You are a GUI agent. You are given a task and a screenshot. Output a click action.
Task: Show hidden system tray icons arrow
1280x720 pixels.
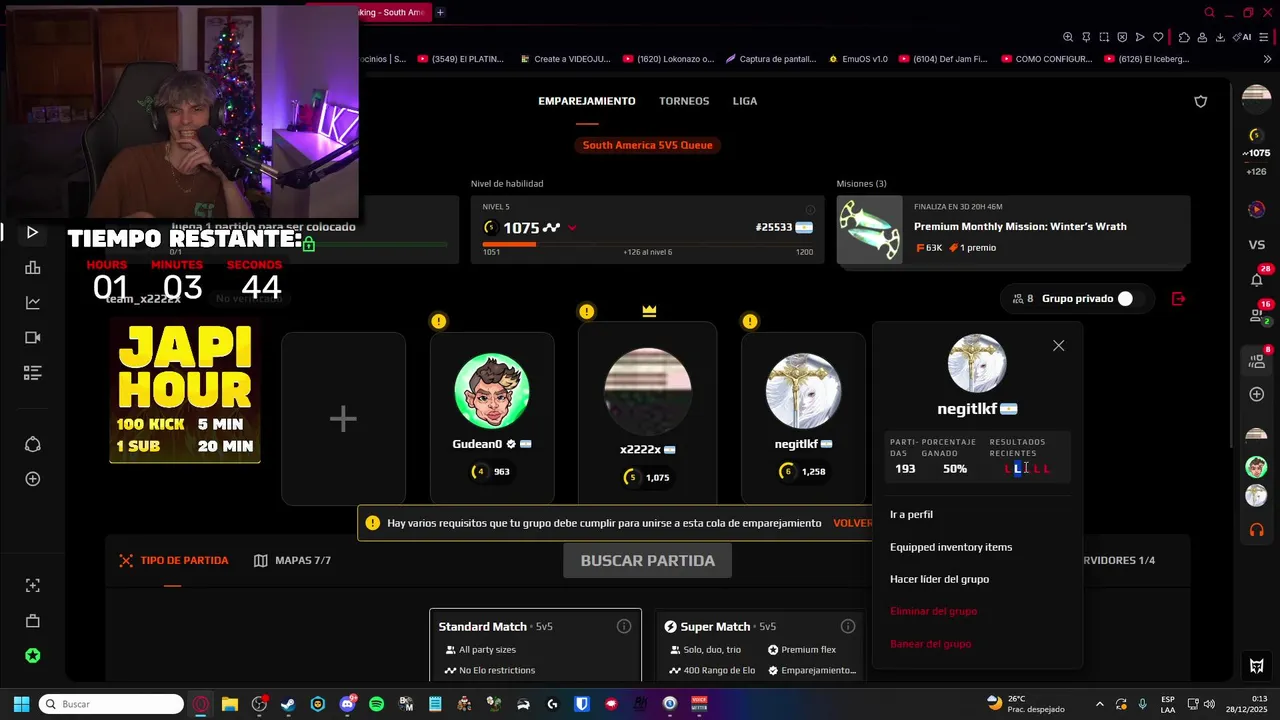pyautogui.click(x=1100, y=704)
